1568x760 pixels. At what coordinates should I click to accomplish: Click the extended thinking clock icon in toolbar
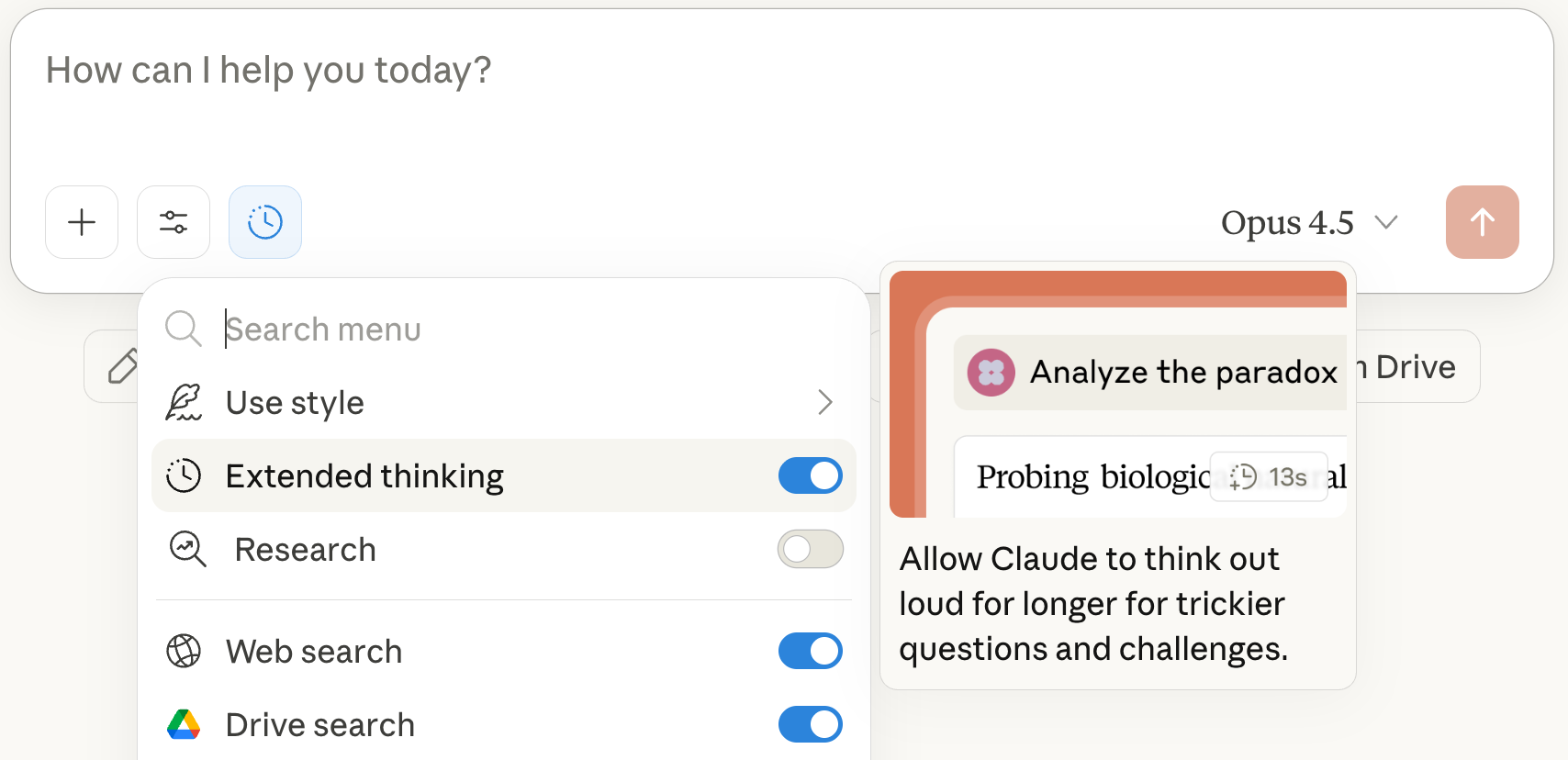(x=265, y=222)
